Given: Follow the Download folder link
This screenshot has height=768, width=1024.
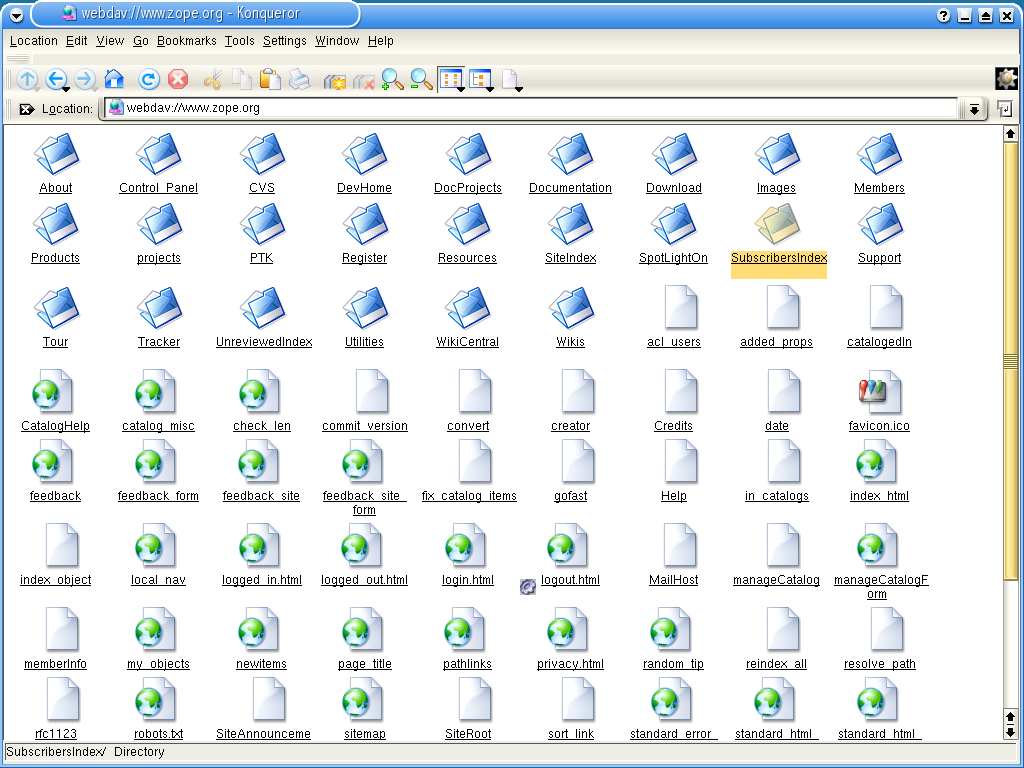Looking at the screenshot, I should pos(673,188).
